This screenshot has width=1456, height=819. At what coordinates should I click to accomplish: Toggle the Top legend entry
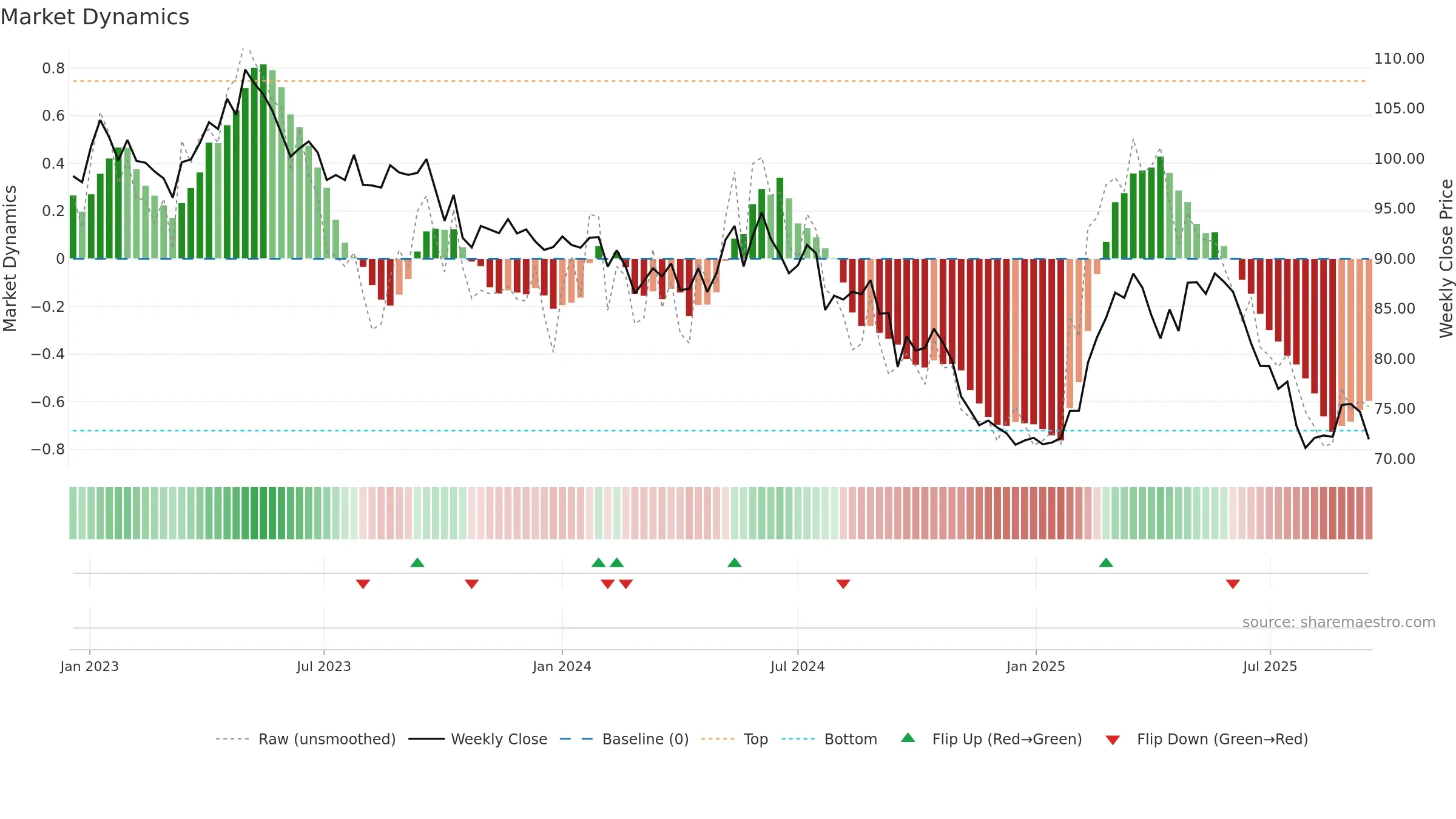tap(735, 739)
